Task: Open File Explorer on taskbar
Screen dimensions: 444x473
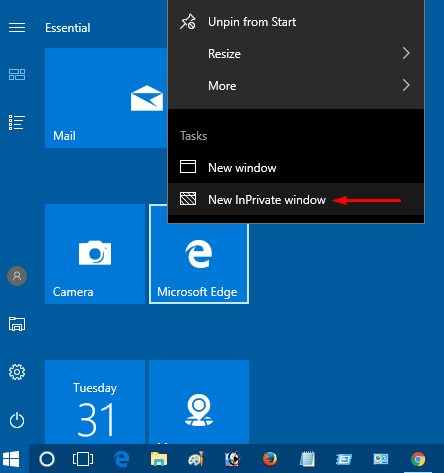Action: 159,459
